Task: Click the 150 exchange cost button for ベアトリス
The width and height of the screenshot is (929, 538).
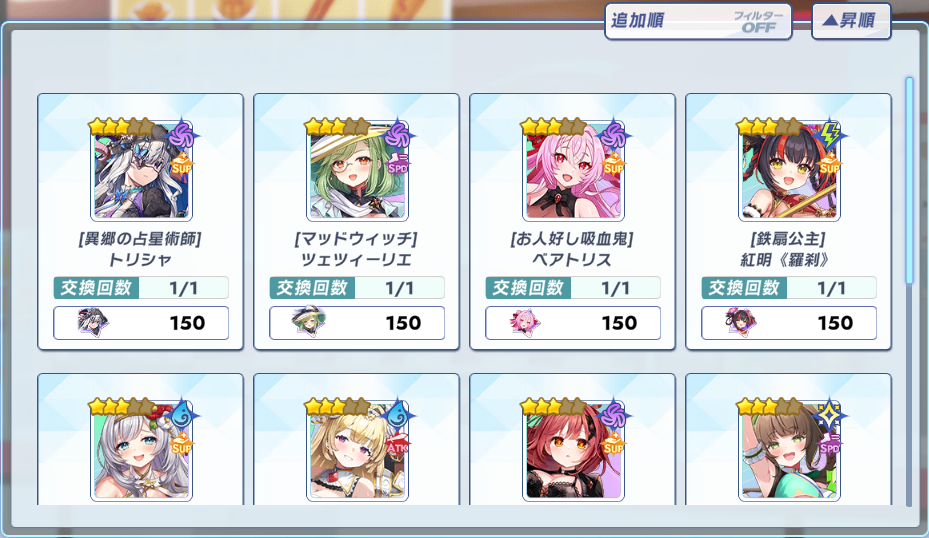Action: pyautogui.click(x=573, y=323)
